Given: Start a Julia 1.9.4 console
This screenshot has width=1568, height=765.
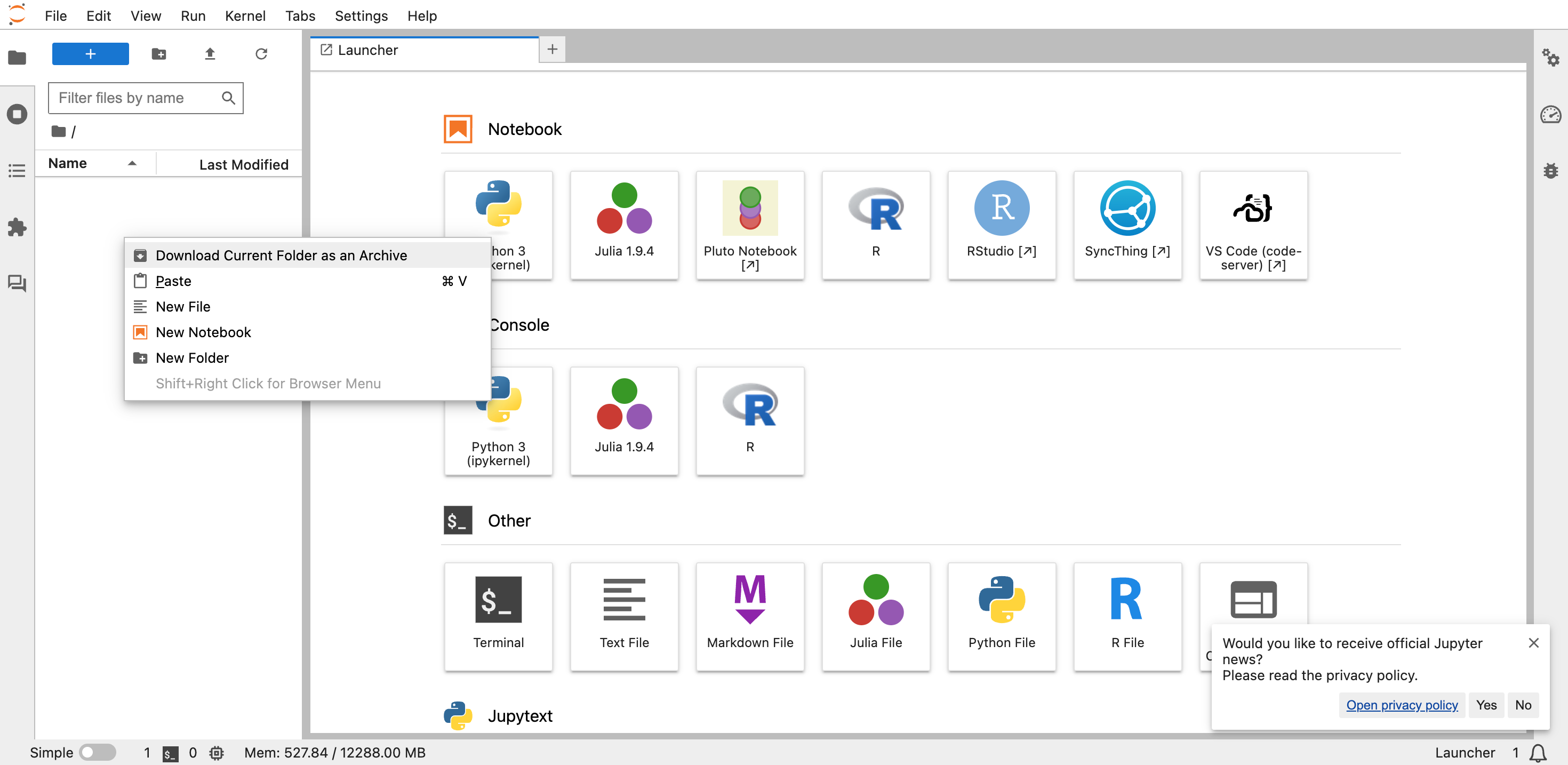Looking at the screenshot, I should 624,421.
